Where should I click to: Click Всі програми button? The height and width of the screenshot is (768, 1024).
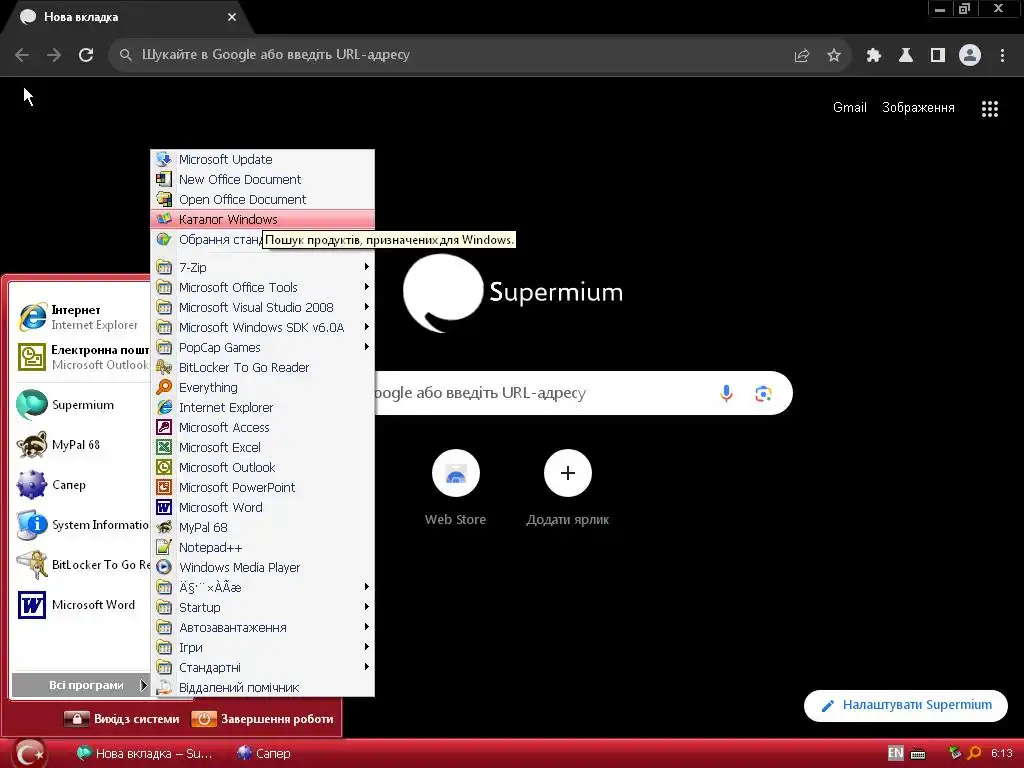[81, 685]
